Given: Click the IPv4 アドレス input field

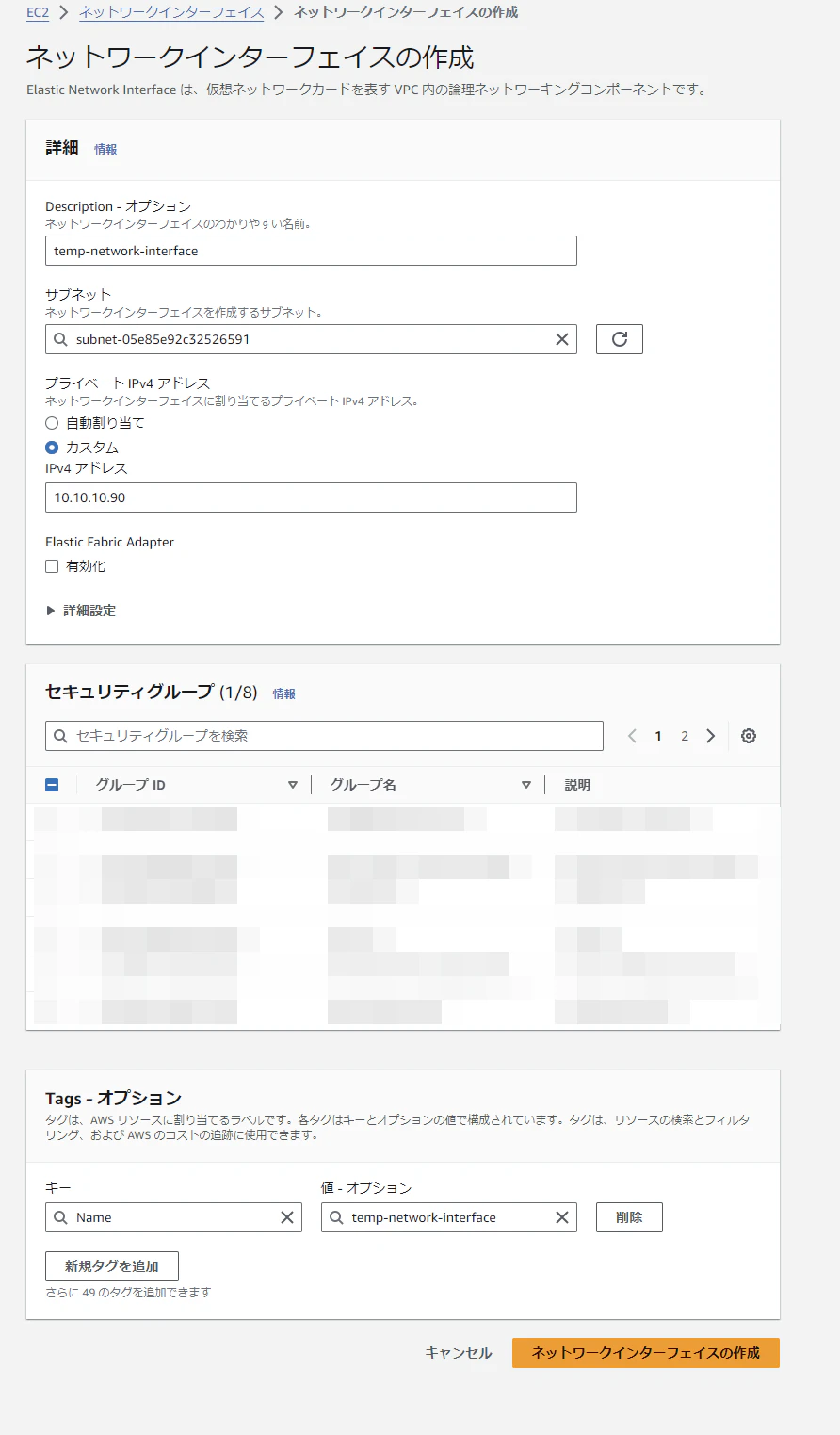Looking at the screenshot, I should pyautogui.click(x=311, y=497).
